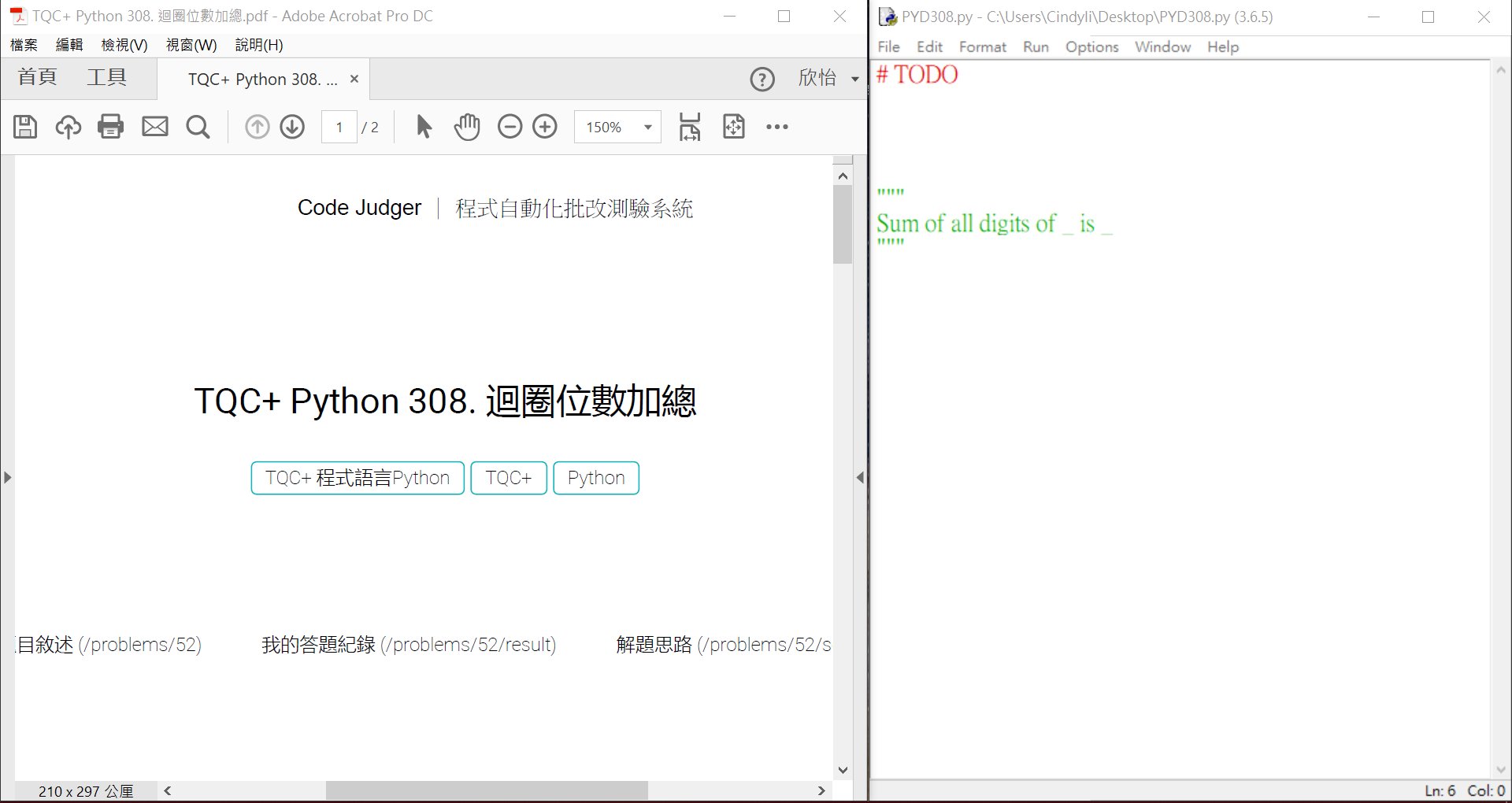Viewport: 1512px width, 803px height.
Task: Click the fit width scrolling icon
Action: click(690, 127)
